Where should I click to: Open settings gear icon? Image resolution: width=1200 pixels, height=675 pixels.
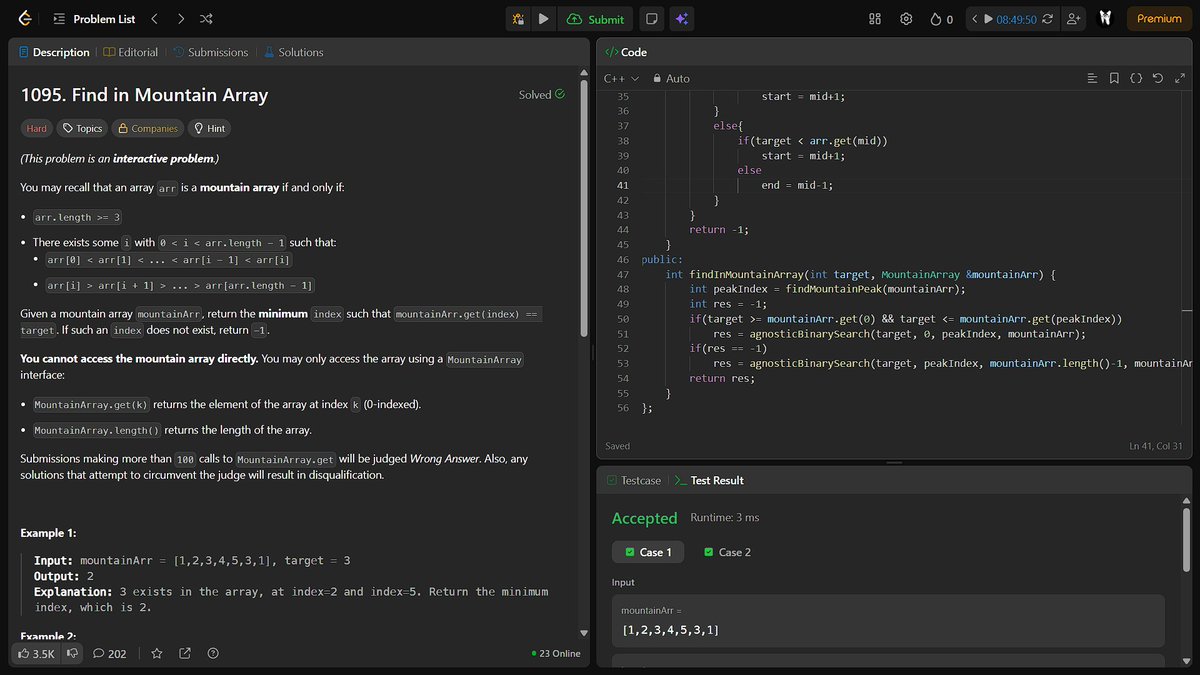906,19
